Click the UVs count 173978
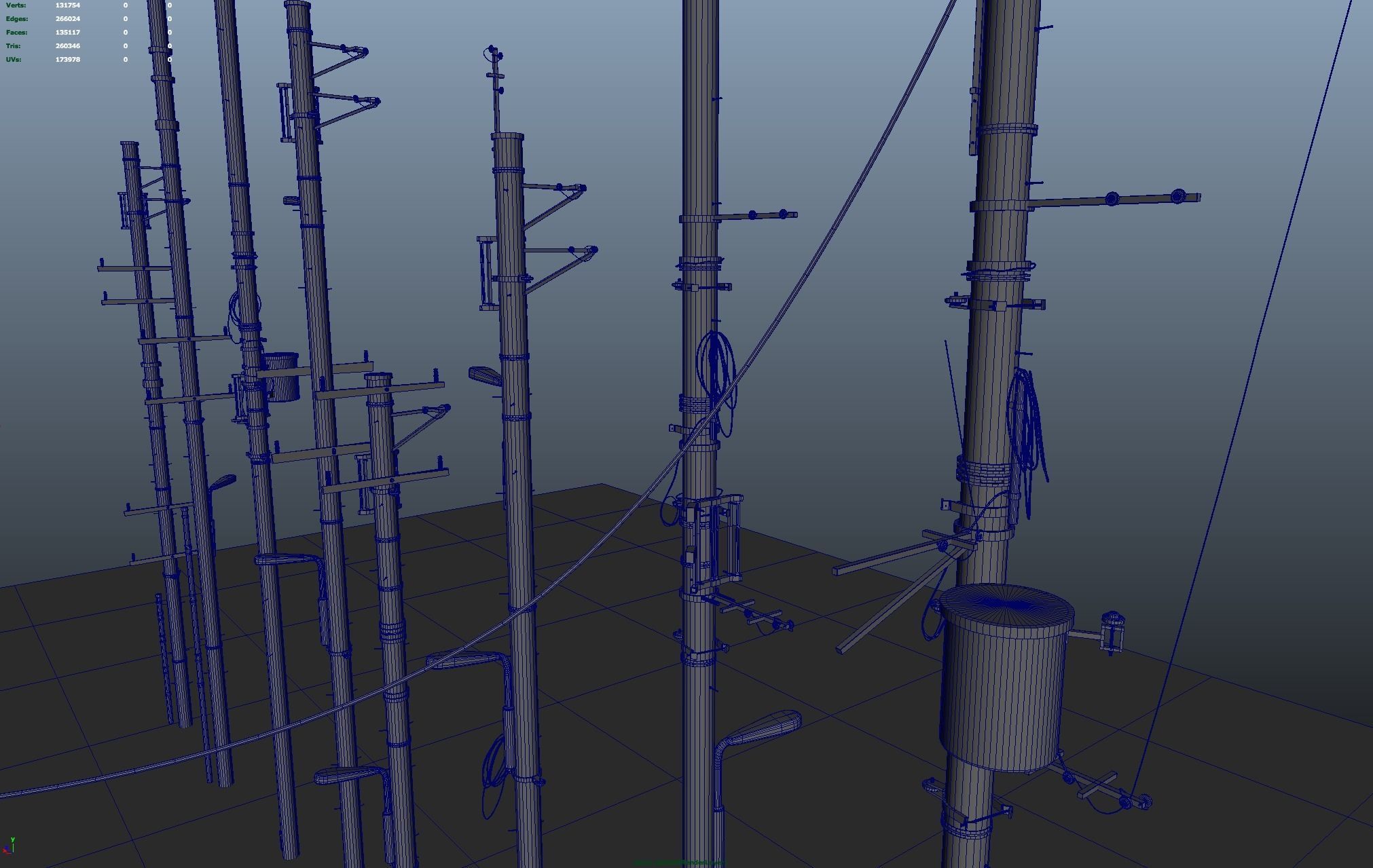This screenshot has width=1373, height=868. coord(67,60)
